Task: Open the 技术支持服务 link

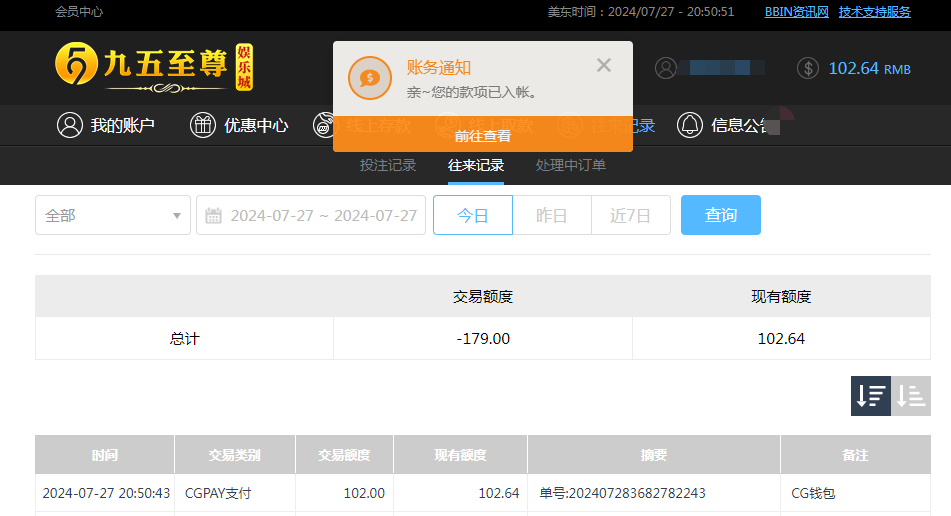Action: click(x=874, y=12)
